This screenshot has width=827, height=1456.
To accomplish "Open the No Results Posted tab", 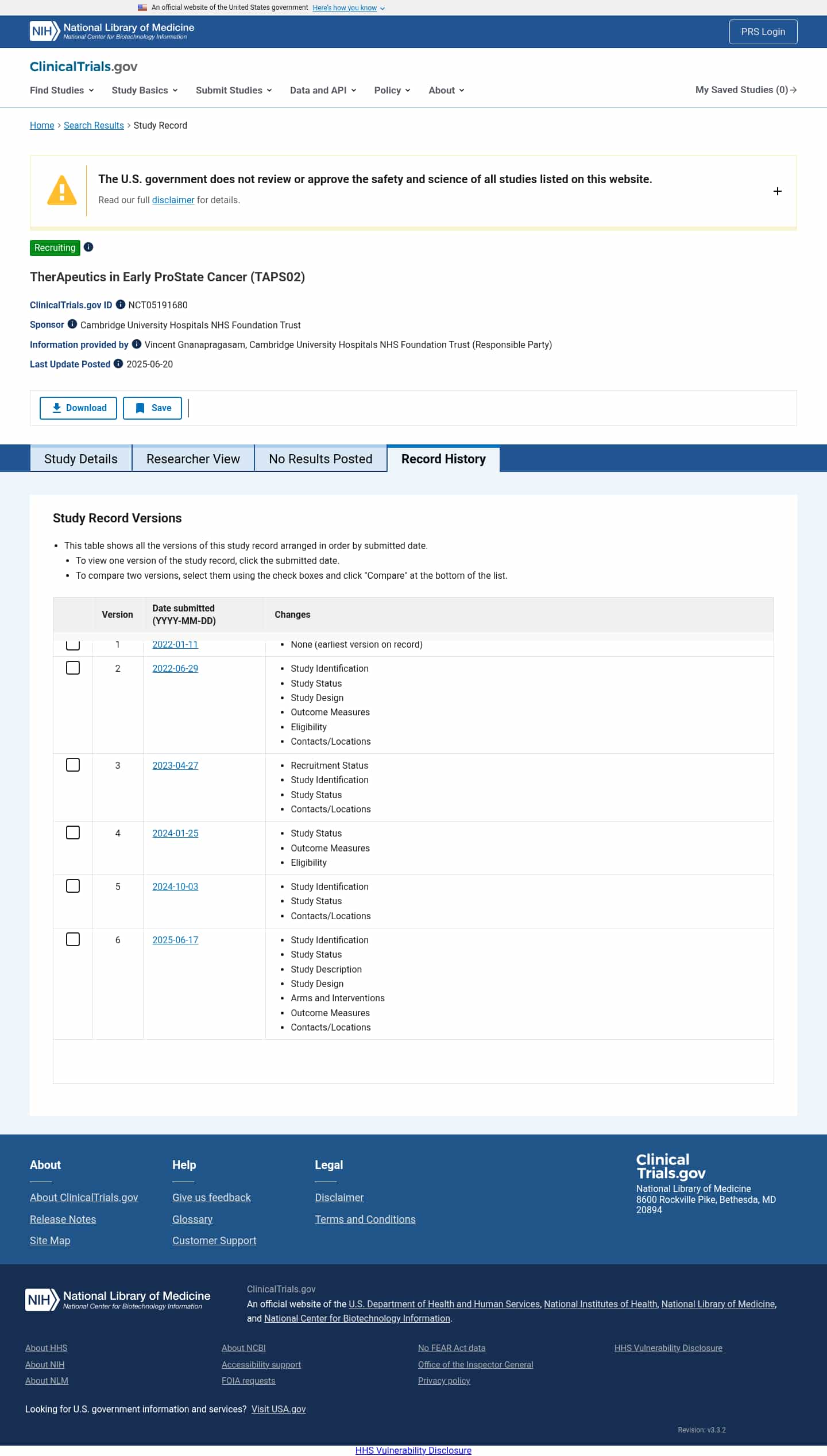I will (320, 459).
